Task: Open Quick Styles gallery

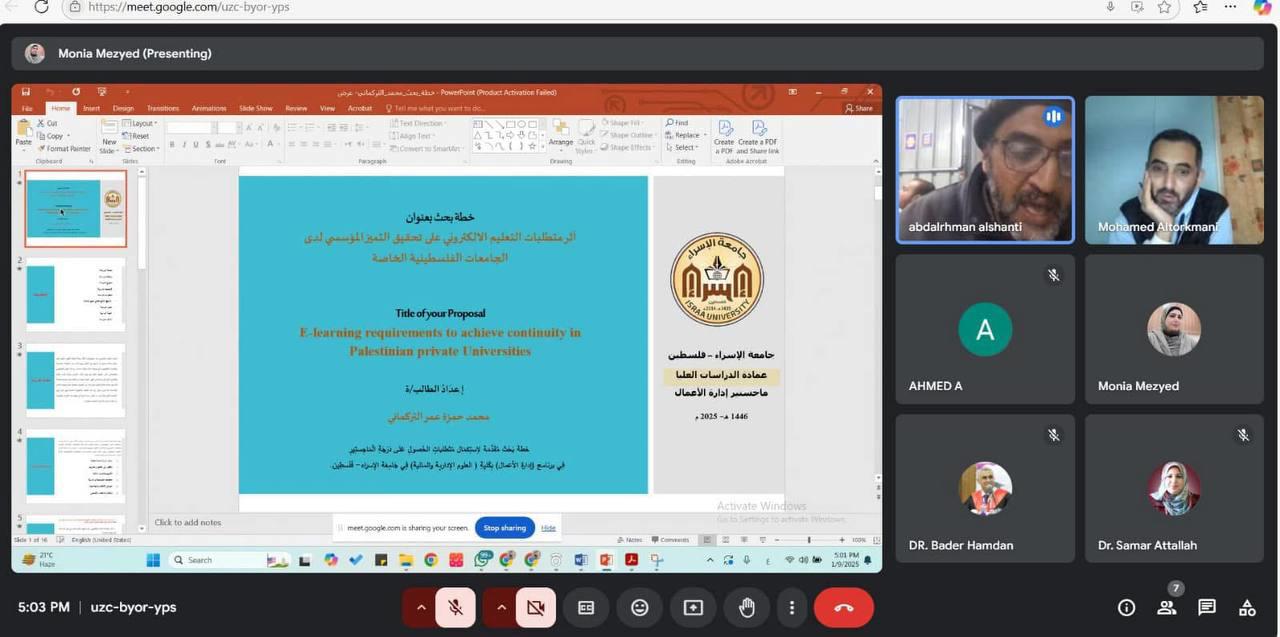Action: 586,136
